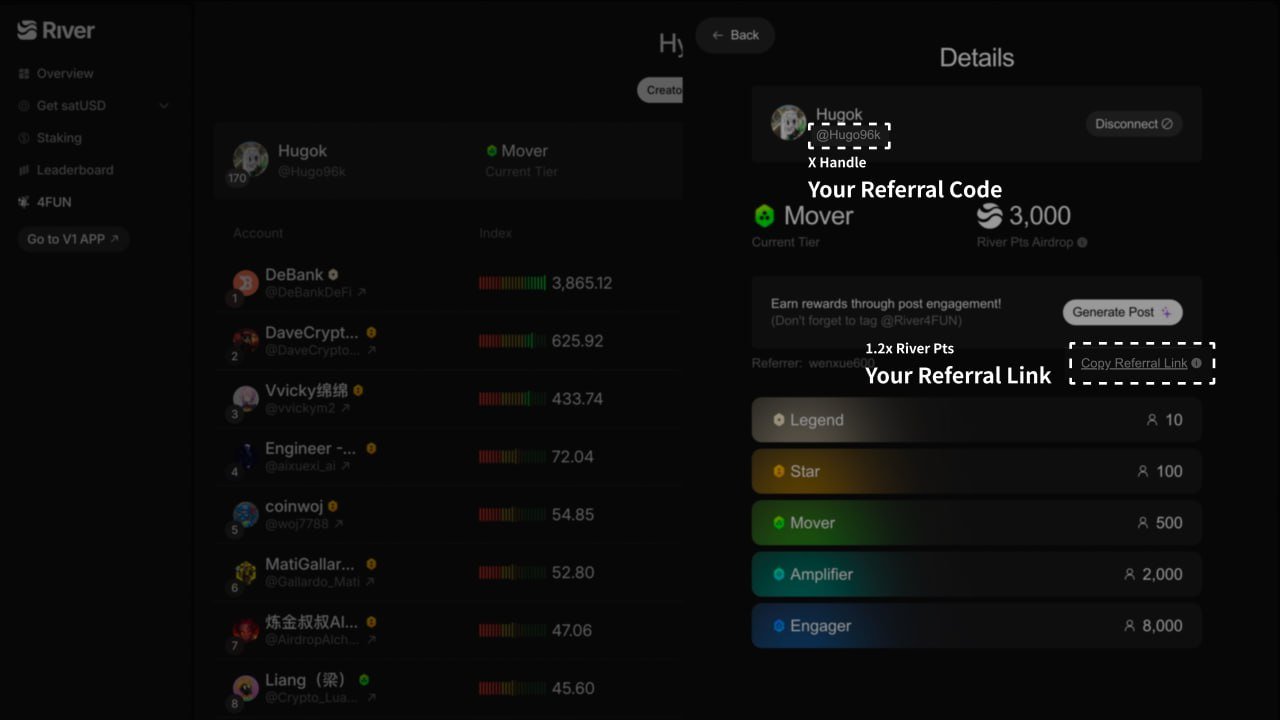Open @DaveCrypto external link arrow
Screen dimensions: 1280x720
371,351
